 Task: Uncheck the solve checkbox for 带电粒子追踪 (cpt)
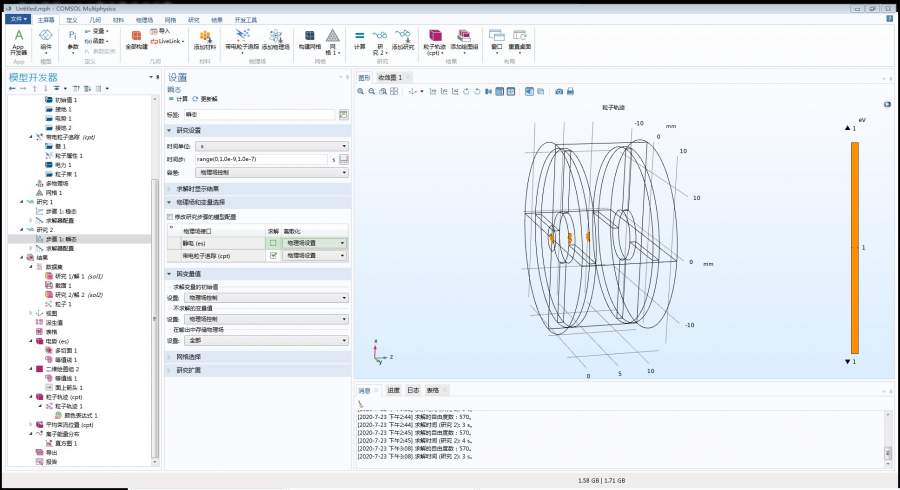271,255
